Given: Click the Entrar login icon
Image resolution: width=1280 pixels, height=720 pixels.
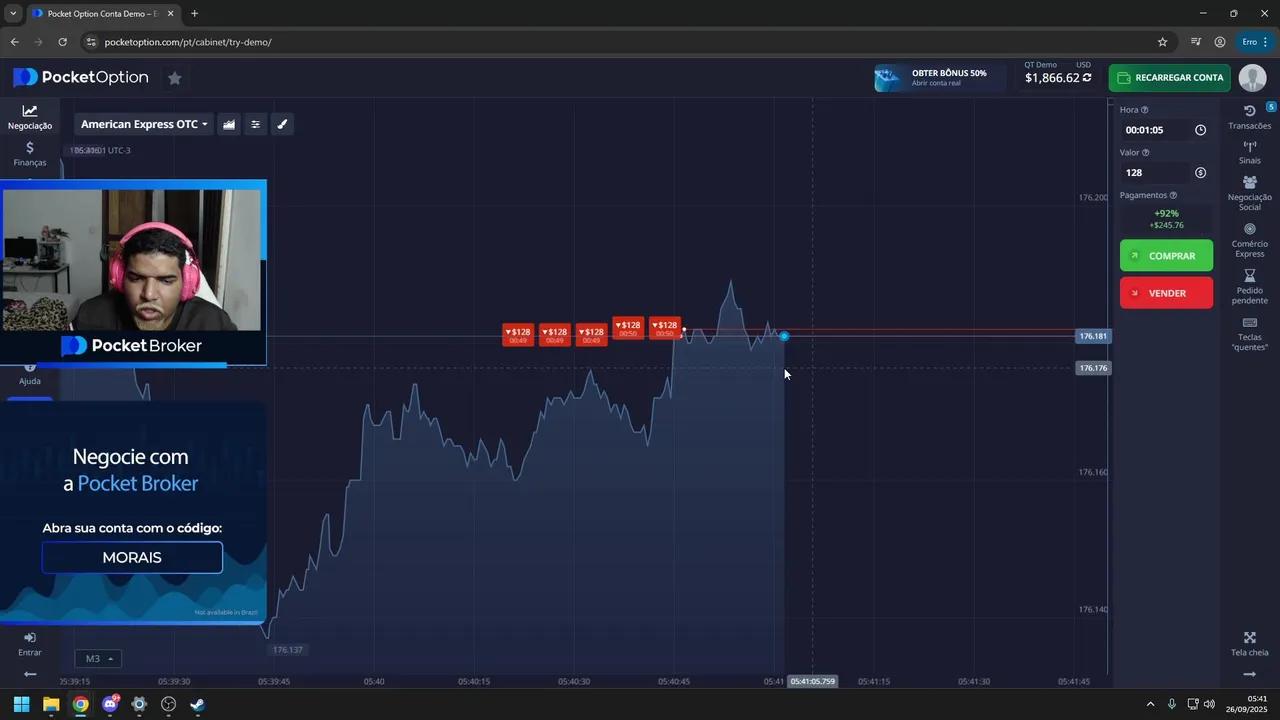Looking at the screenshot, I should (30, 644).
